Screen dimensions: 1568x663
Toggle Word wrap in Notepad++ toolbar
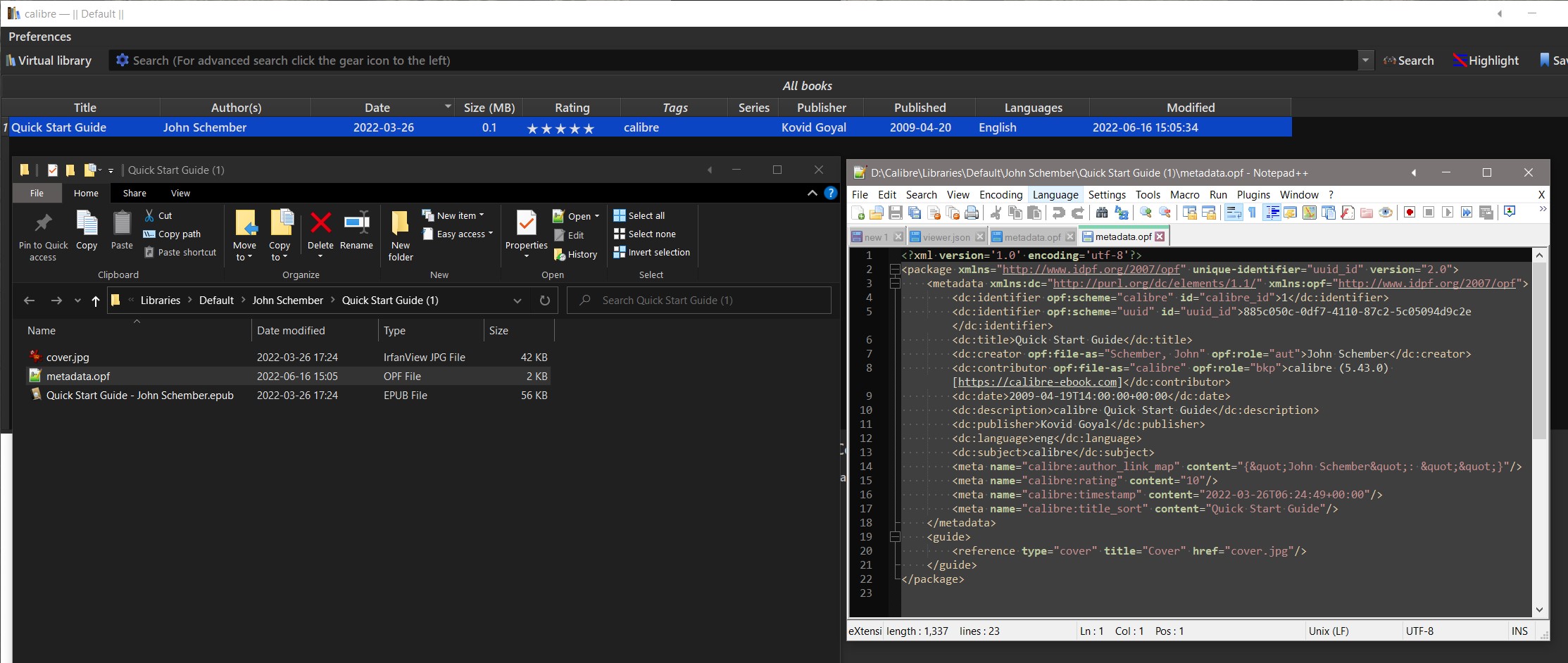pyautogui.click(x=1234, y=213)
